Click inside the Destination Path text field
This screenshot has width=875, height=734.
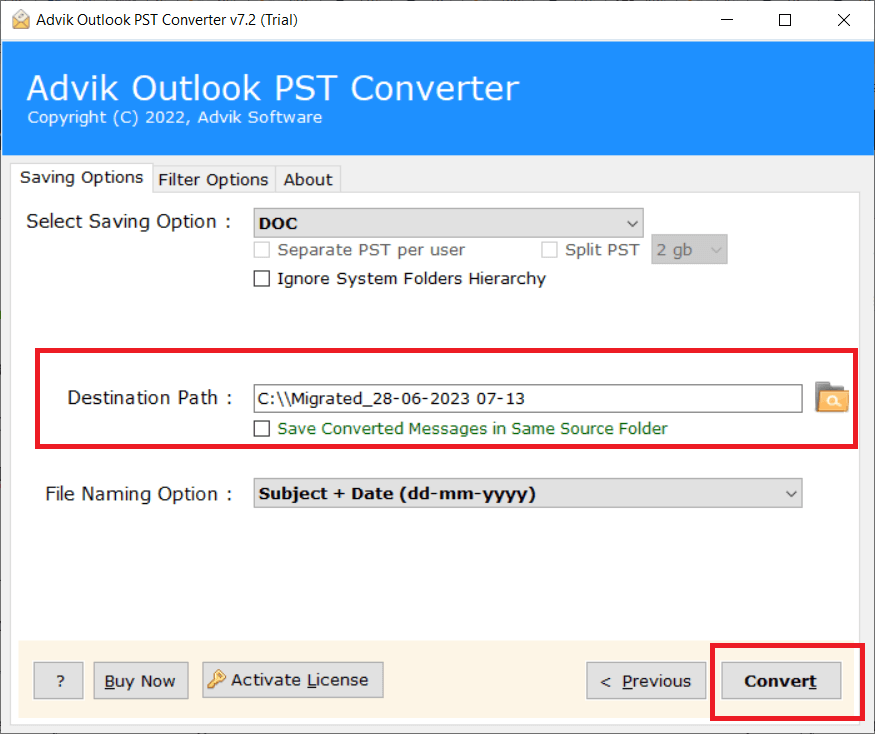[527, 398]
